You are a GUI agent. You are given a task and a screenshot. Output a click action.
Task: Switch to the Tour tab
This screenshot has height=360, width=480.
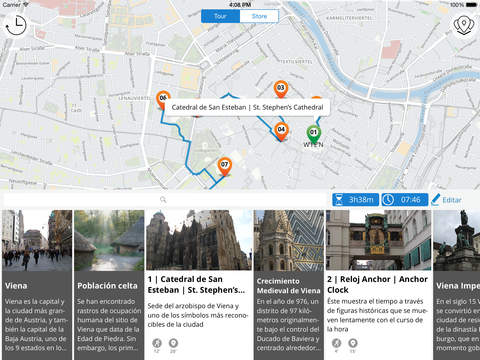220,16
